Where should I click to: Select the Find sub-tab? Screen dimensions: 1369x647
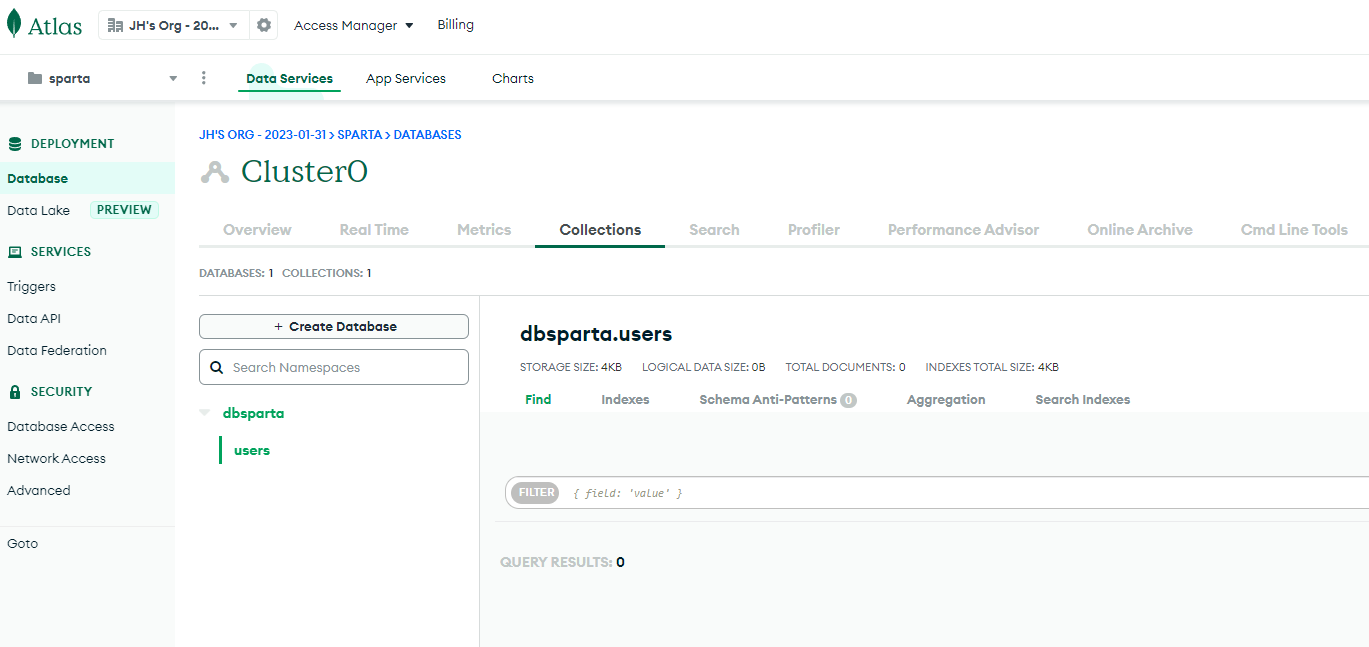point(538,399)
